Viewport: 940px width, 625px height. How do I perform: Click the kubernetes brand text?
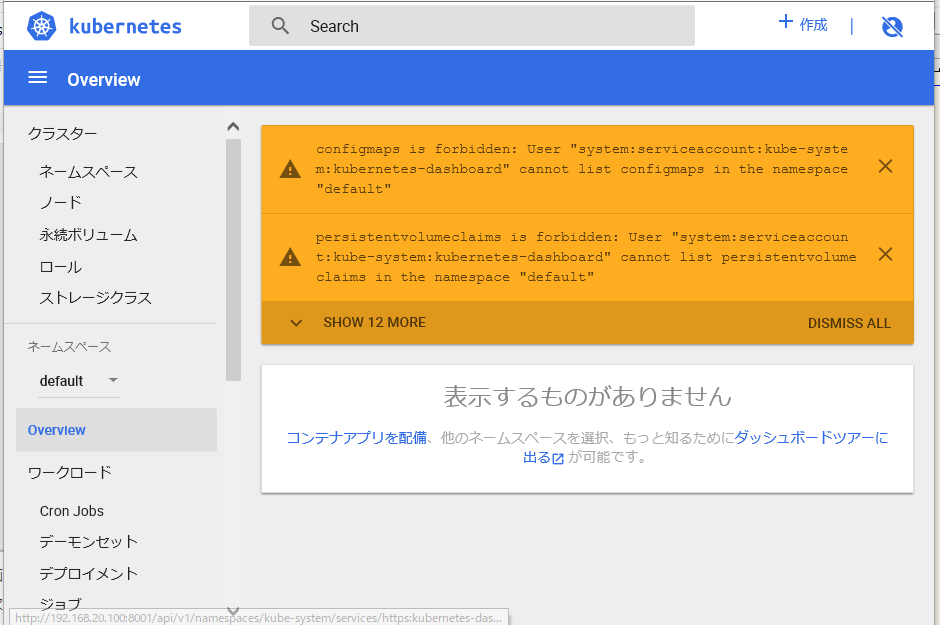pyautogui.click(x=125, y=26)
